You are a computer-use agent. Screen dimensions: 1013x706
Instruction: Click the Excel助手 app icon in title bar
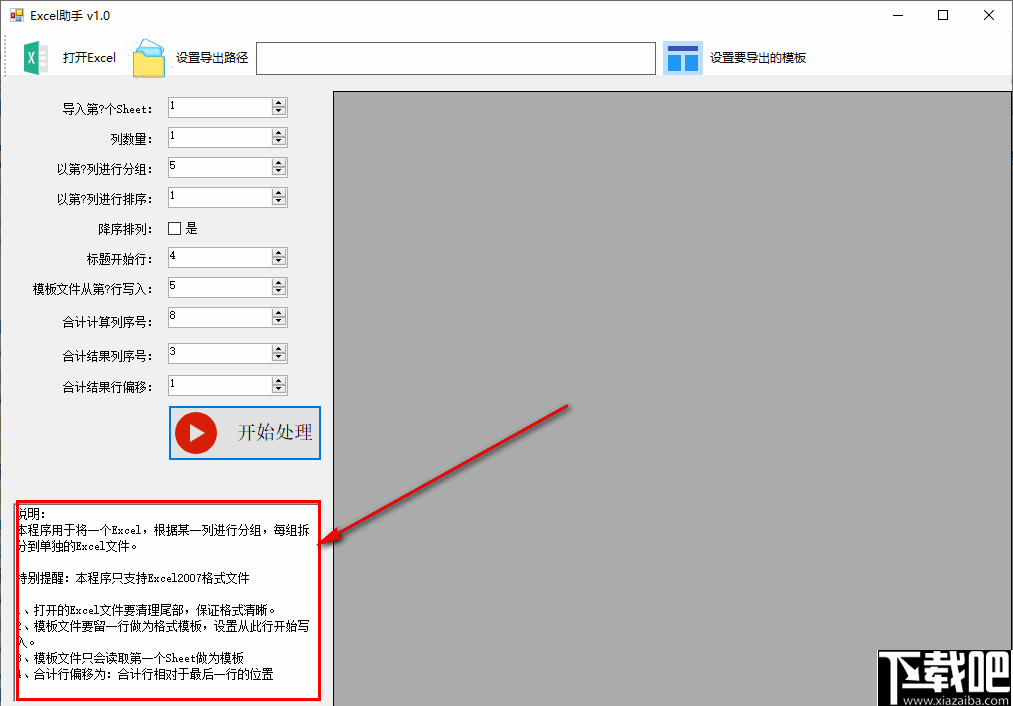tap(17, 15)
